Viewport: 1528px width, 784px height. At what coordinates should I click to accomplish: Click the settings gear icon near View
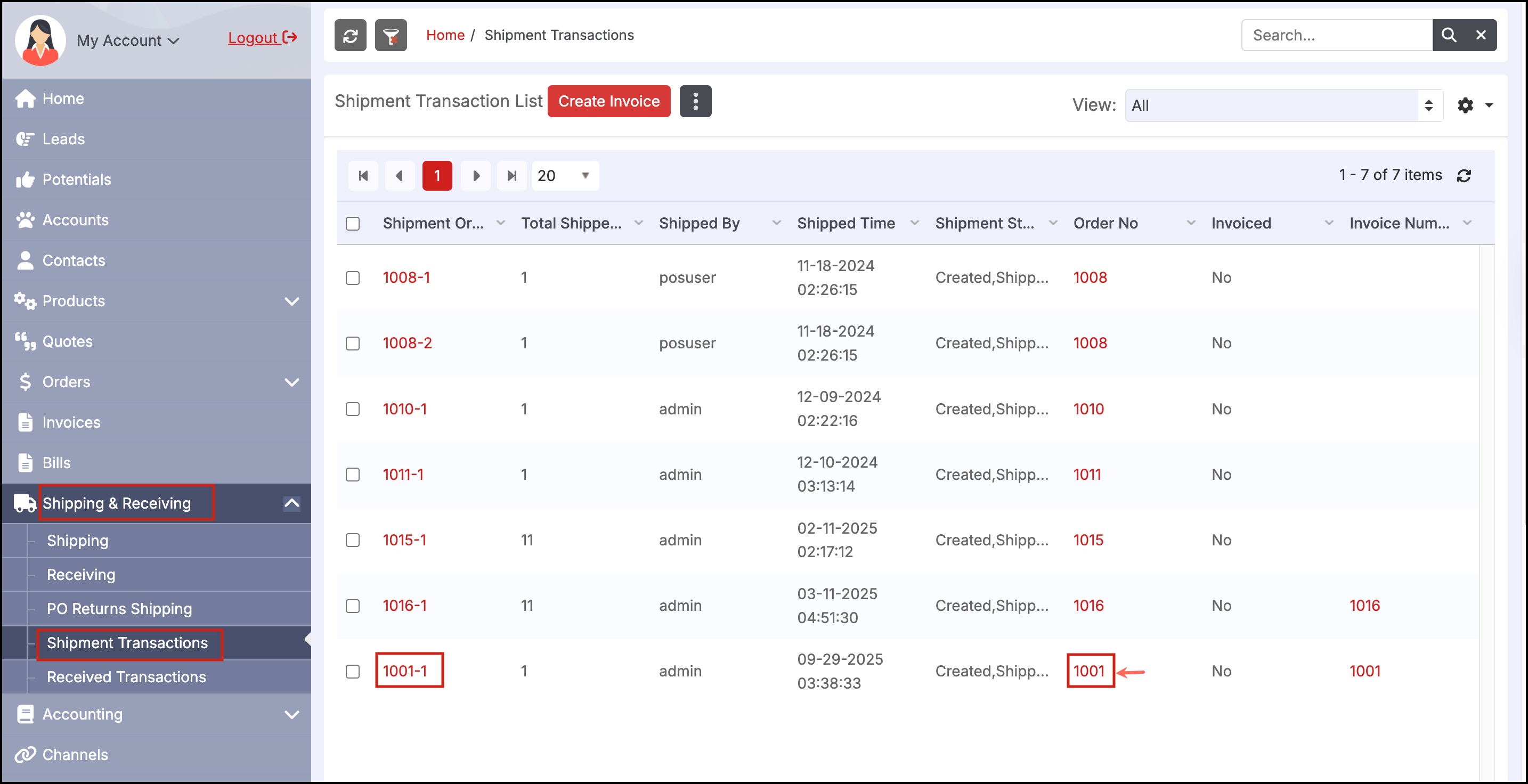tap(1465, 105)
